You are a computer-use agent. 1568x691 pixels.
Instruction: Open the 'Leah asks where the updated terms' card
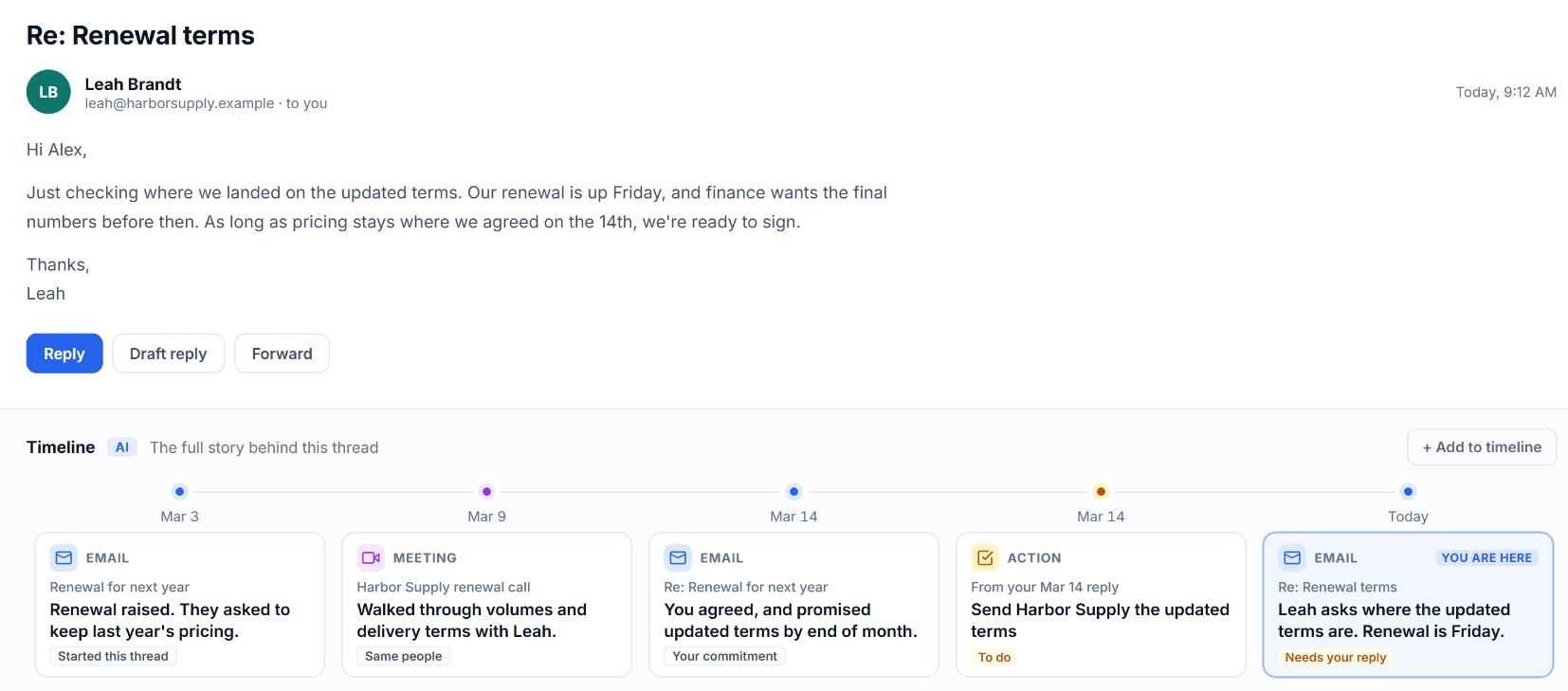pos(1408,605)
